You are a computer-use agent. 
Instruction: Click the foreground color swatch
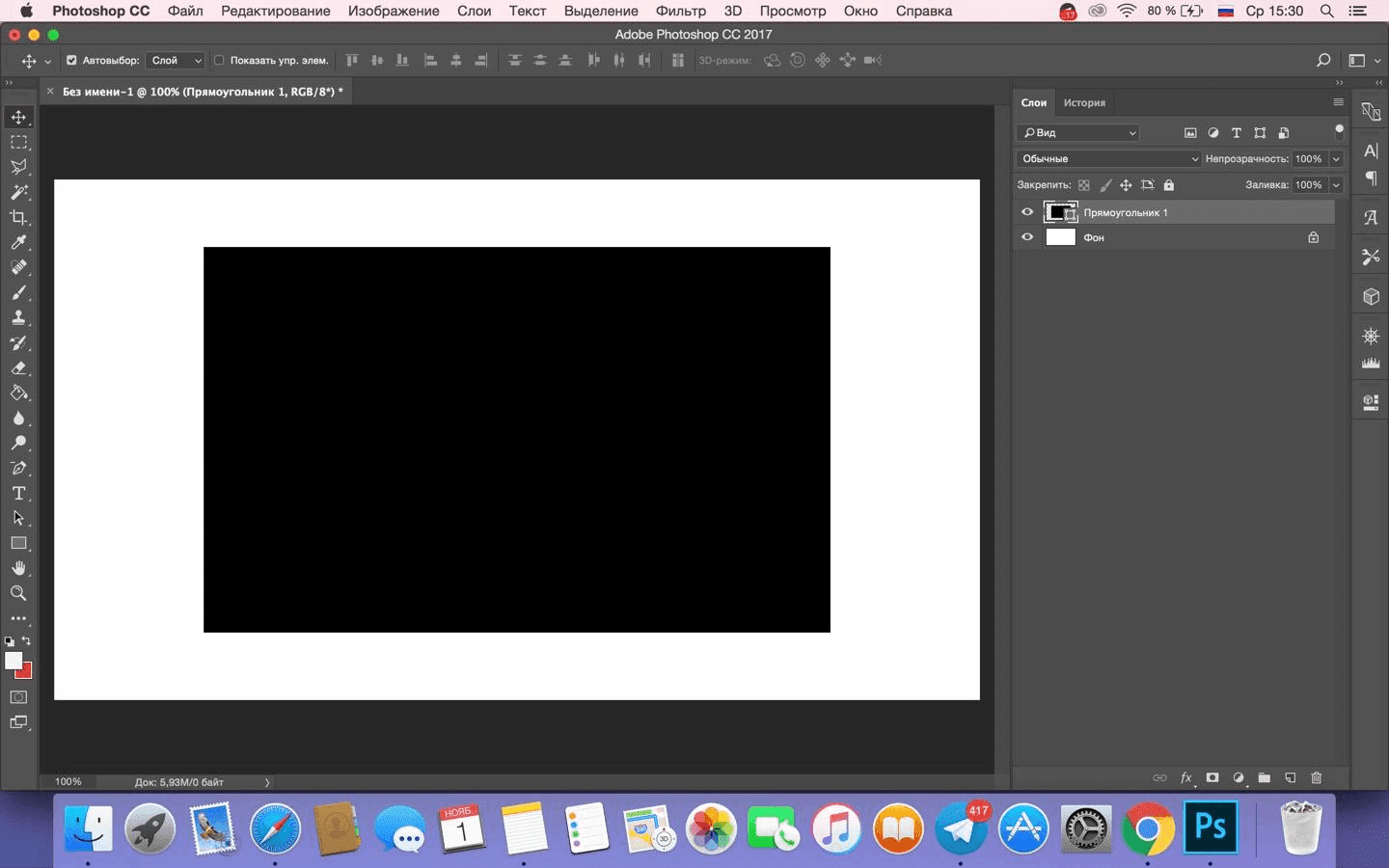pos(14,661)
